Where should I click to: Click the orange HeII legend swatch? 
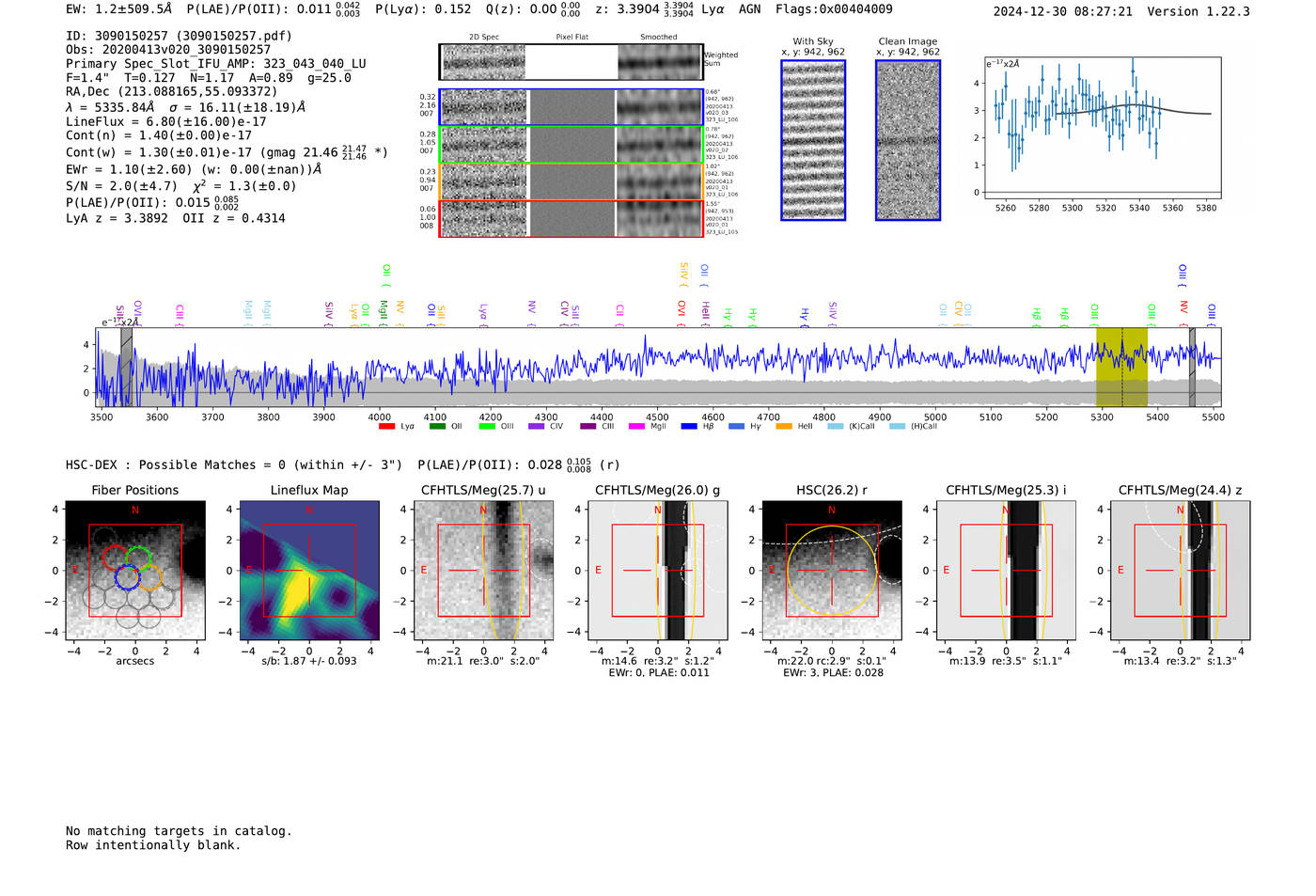click(x=784, y=427)
